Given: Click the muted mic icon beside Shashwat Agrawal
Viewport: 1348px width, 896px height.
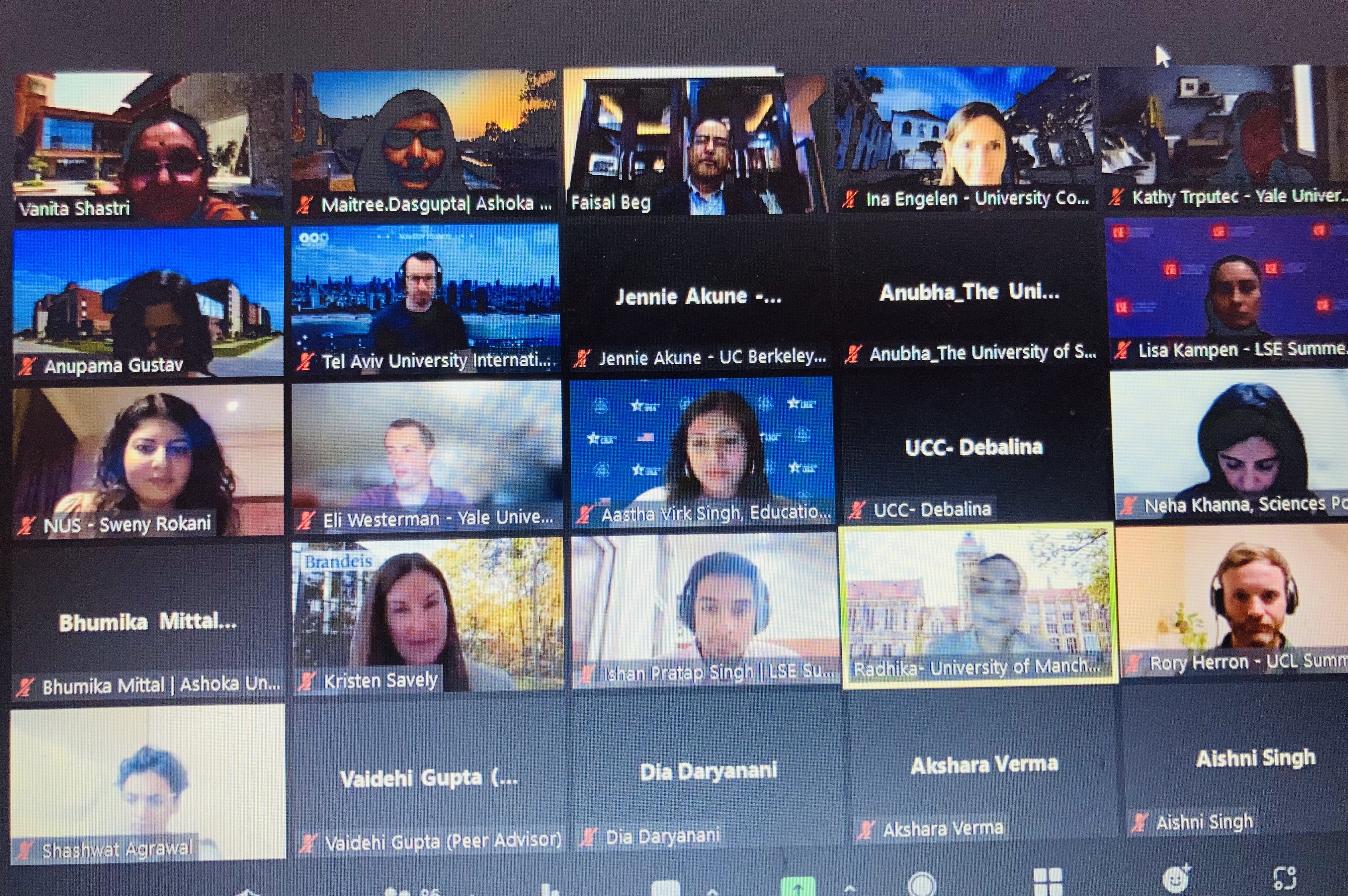Looking at the screenshot, I should click(x=24, y=850).
